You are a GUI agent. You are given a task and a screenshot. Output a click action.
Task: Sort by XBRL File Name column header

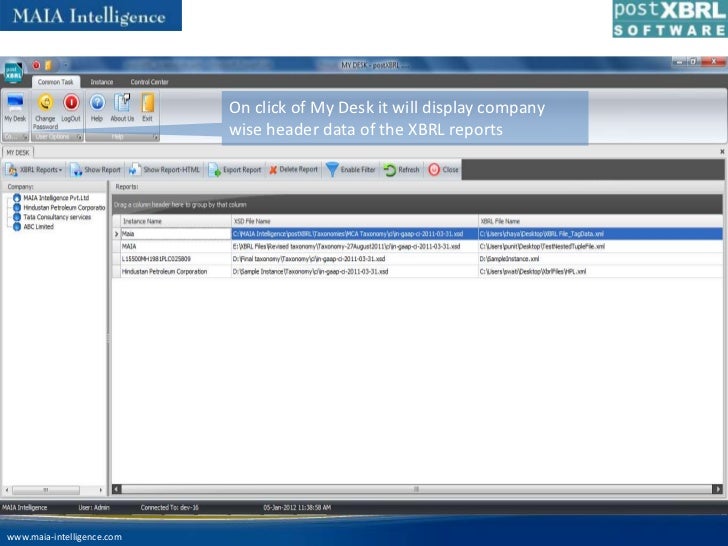(x=600, y=221)
